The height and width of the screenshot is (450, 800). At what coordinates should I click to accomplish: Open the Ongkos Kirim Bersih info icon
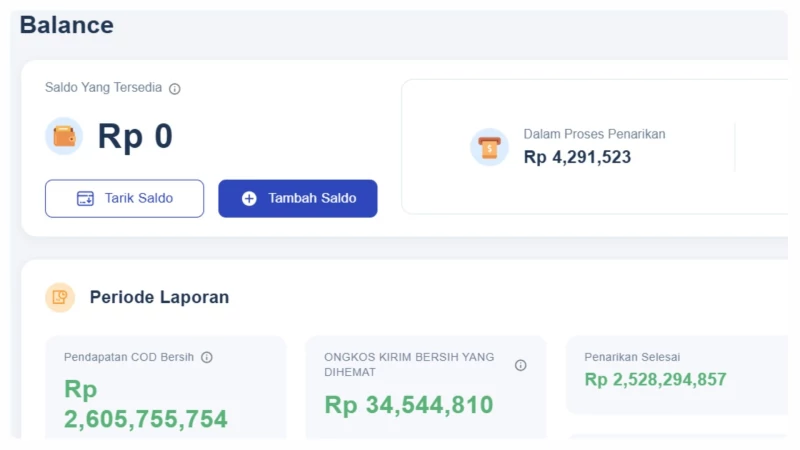point(520,365)
